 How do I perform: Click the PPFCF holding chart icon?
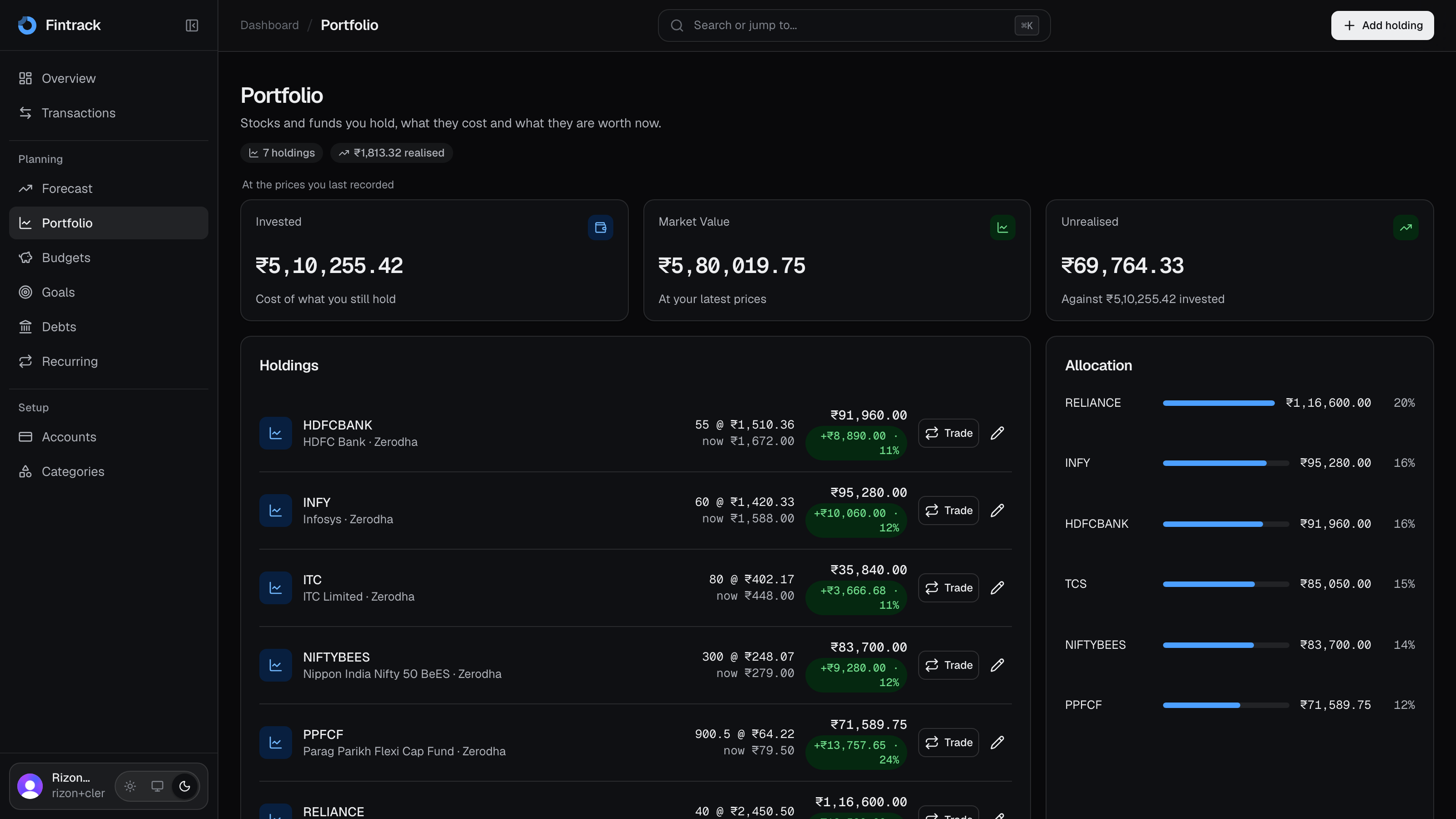(275, 743)
